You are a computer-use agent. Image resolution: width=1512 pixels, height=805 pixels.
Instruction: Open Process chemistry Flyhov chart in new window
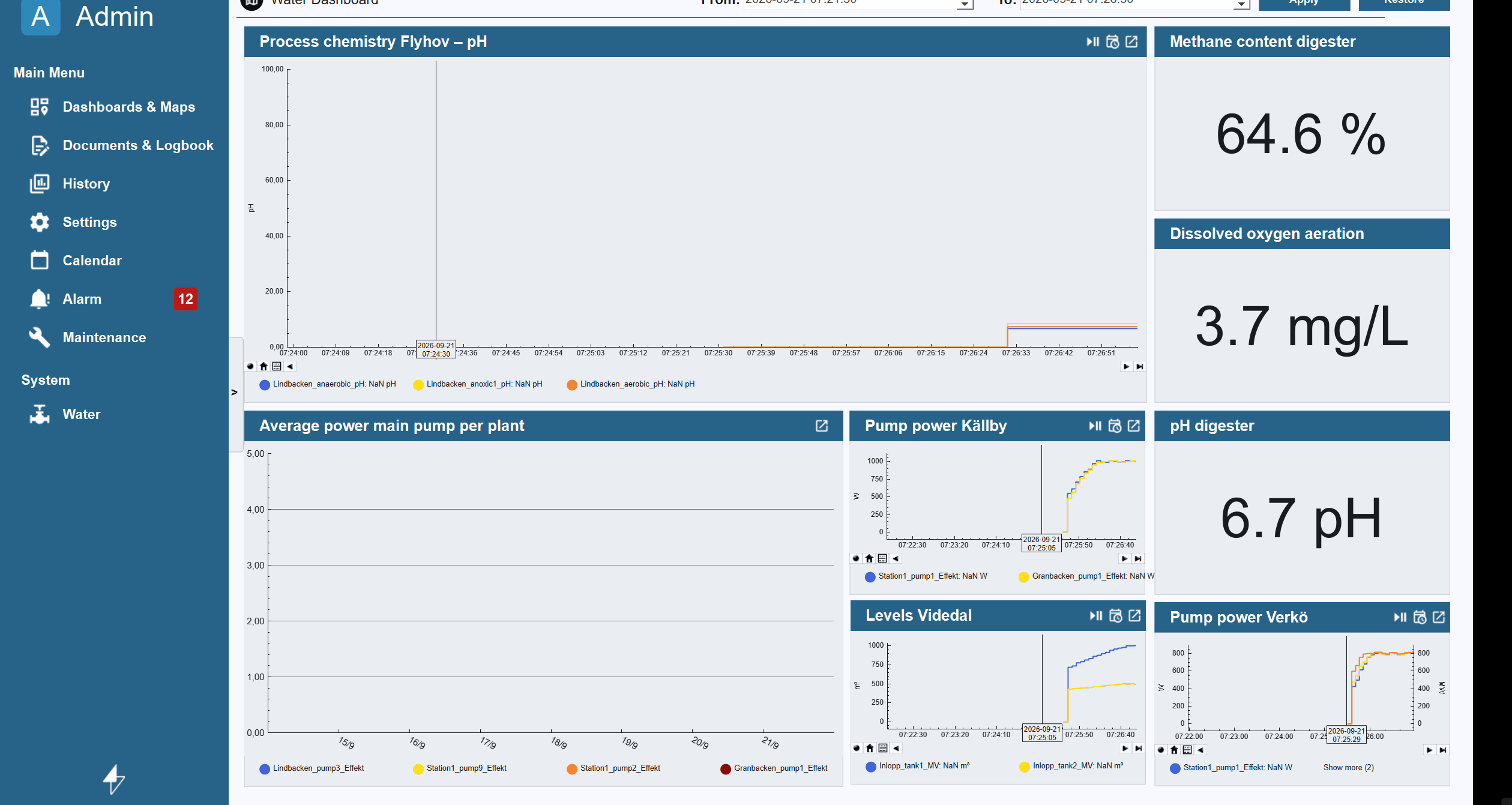click(x=1131, y=42)
